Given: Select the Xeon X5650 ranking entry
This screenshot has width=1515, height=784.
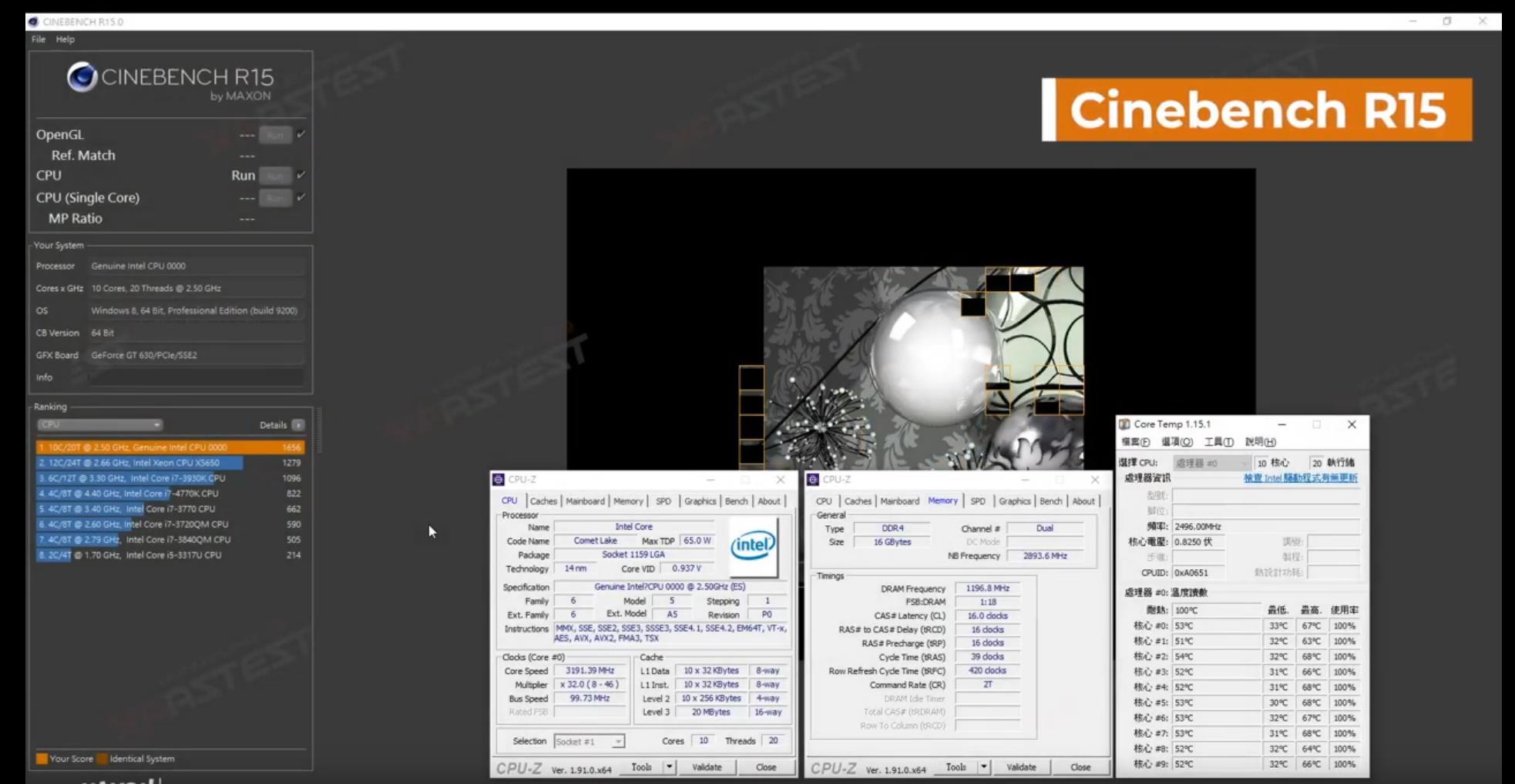Looking at the screenshot, I should click(x=139, y=463).
